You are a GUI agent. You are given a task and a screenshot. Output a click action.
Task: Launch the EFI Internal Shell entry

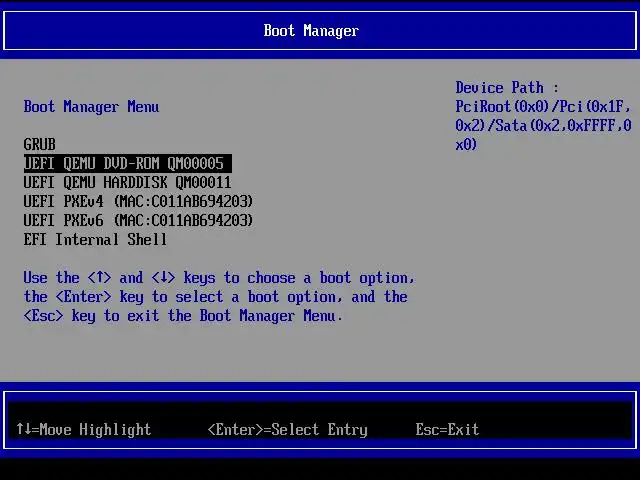coord(95,240)
